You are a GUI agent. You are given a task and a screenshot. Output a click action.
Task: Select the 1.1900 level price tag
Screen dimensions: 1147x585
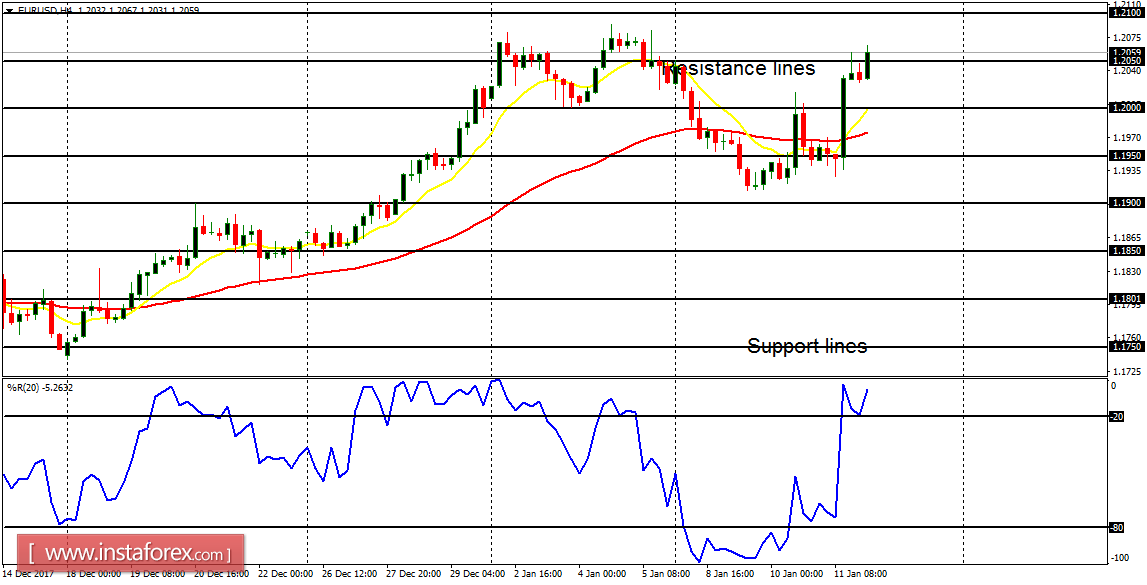[x=1127, y=203]
